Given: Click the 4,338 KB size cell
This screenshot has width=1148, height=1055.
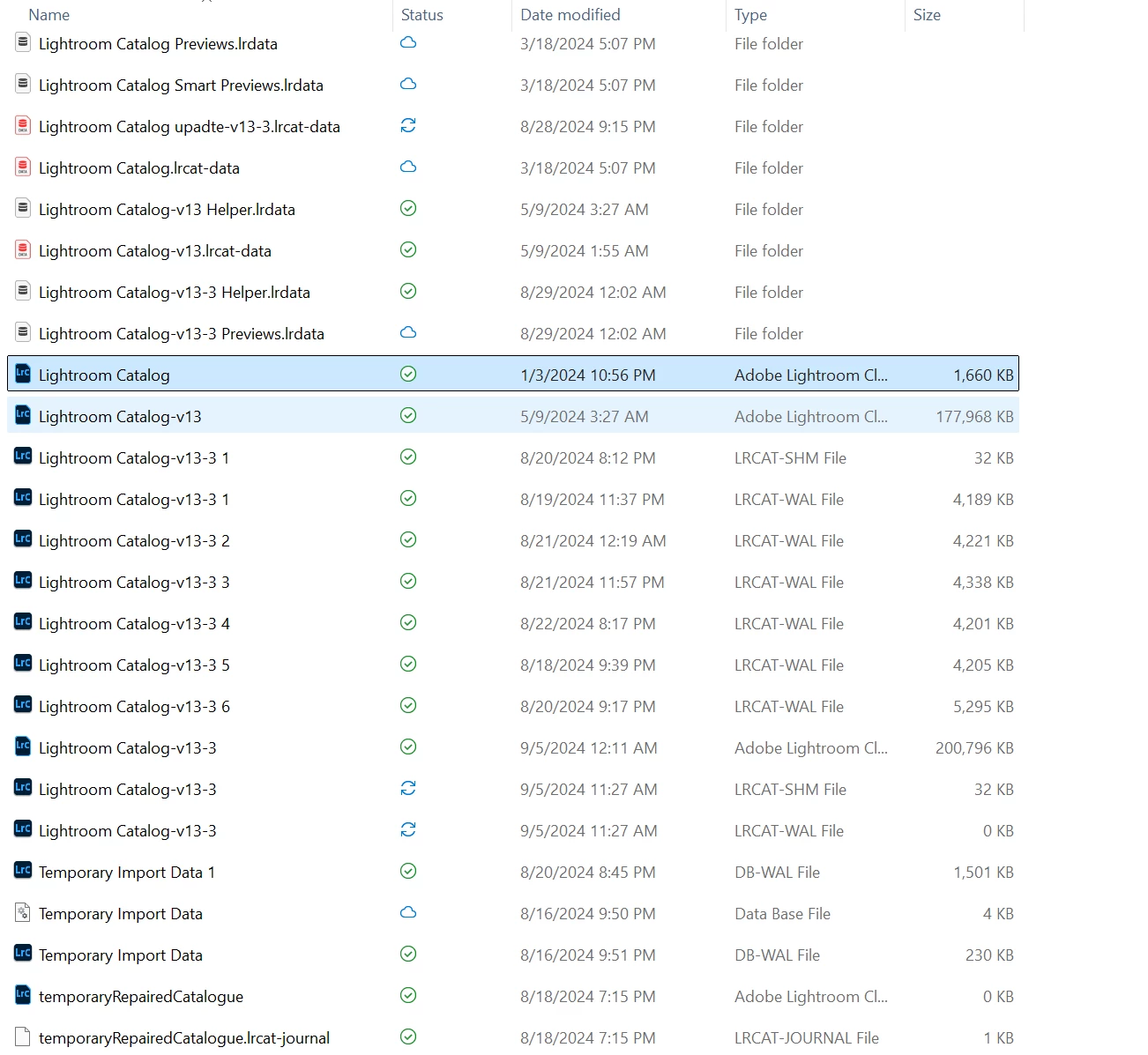Looking at the screenshot, I should click(983, 583).
